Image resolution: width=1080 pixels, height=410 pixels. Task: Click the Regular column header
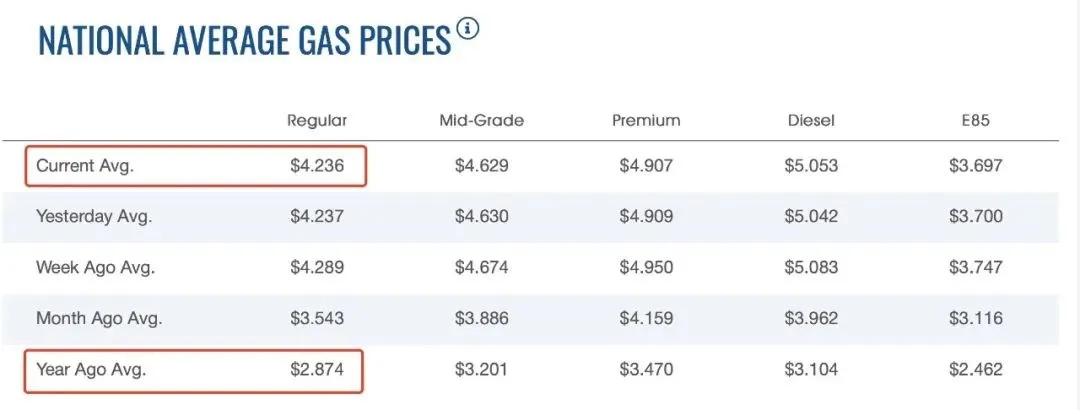pyautogui.click(x=317, y=120)
